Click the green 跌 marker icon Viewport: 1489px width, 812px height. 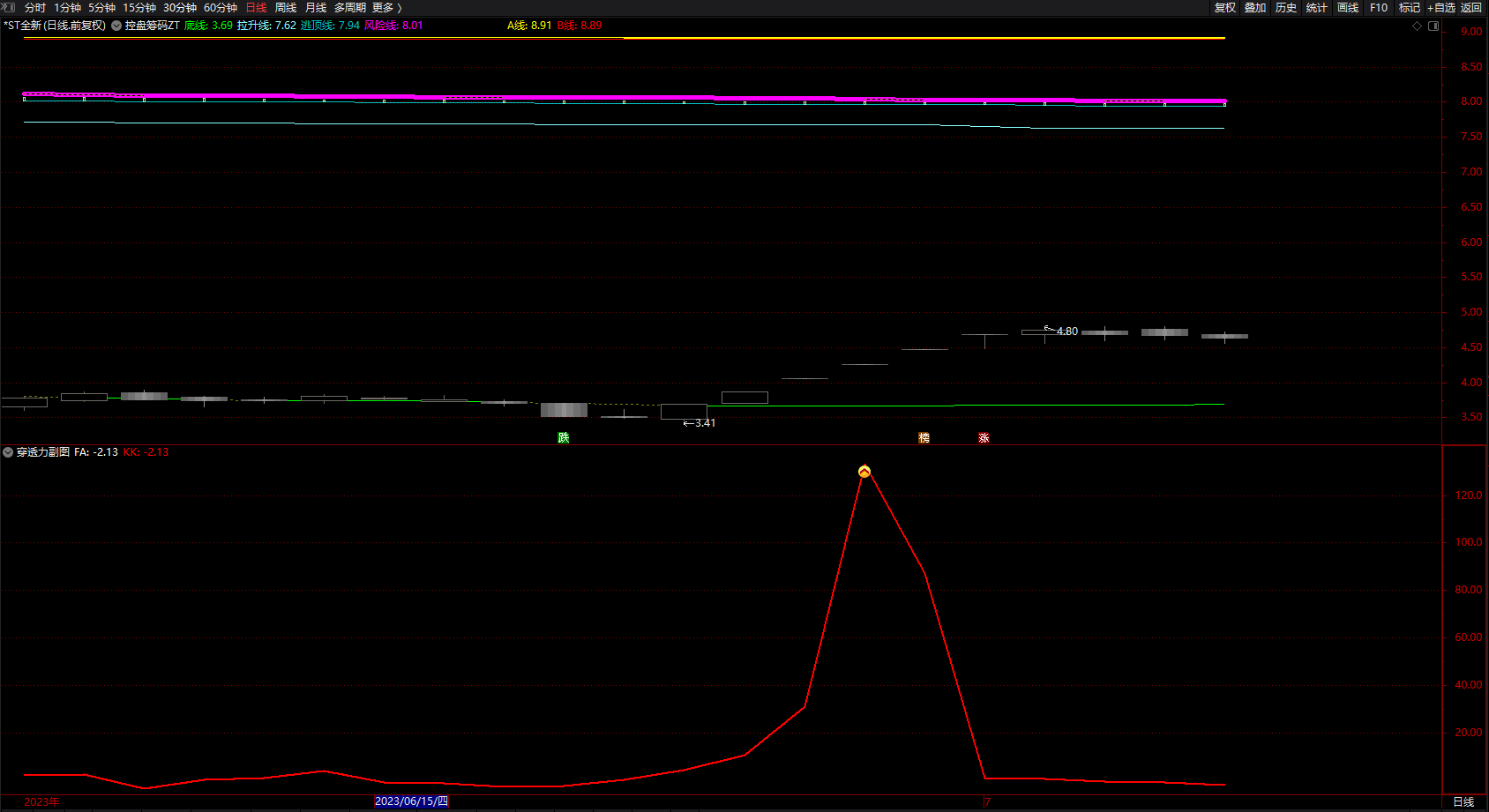(564, 438)
